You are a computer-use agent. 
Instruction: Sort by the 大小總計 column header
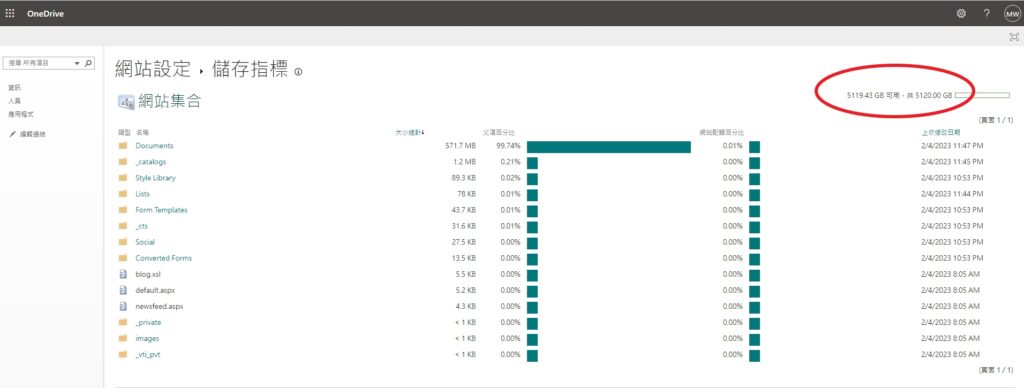409,133
